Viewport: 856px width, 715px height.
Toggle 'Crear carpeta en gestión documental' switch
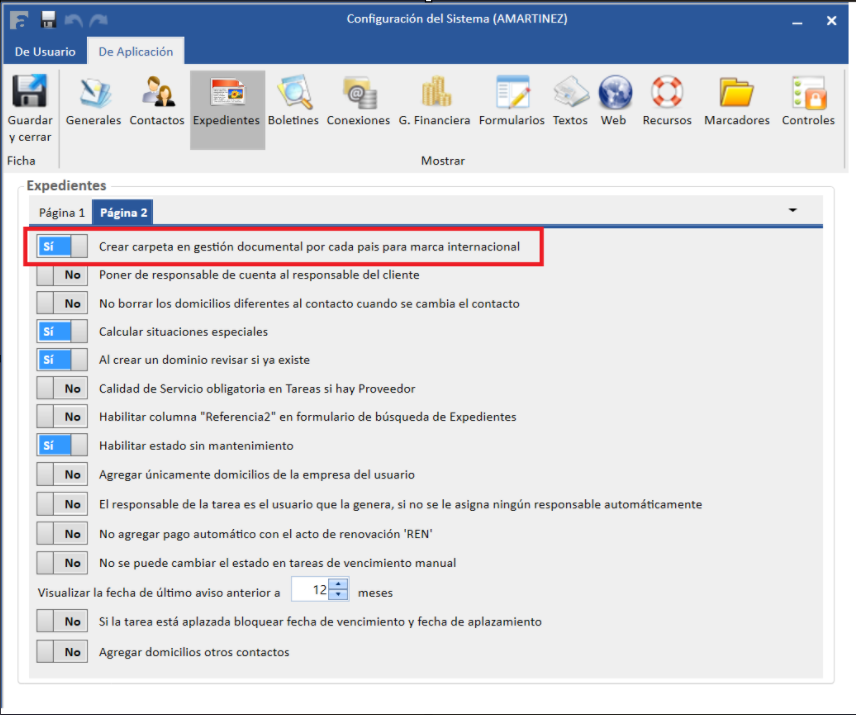coord(61,246)
